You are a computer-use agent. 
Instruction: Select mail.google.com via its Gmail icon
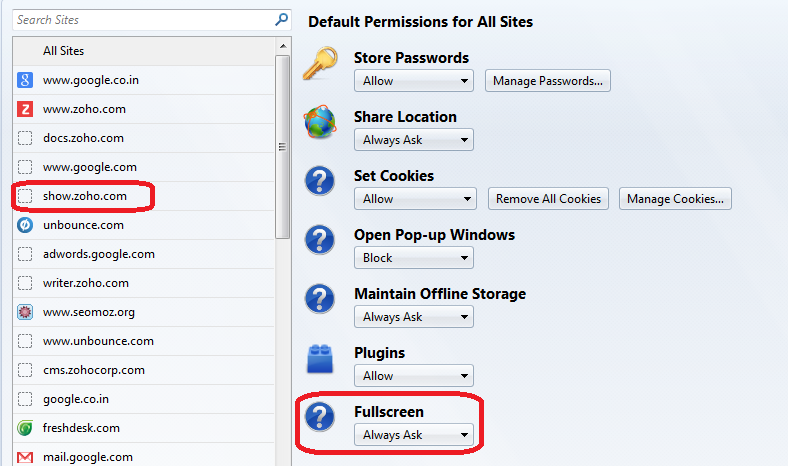coord(25,457)
